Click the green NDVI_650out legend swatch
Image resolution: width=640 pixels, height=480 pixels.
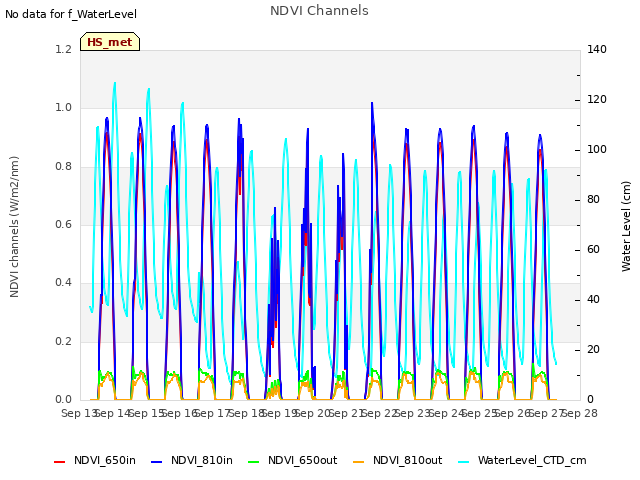click(x=254, y=462)
